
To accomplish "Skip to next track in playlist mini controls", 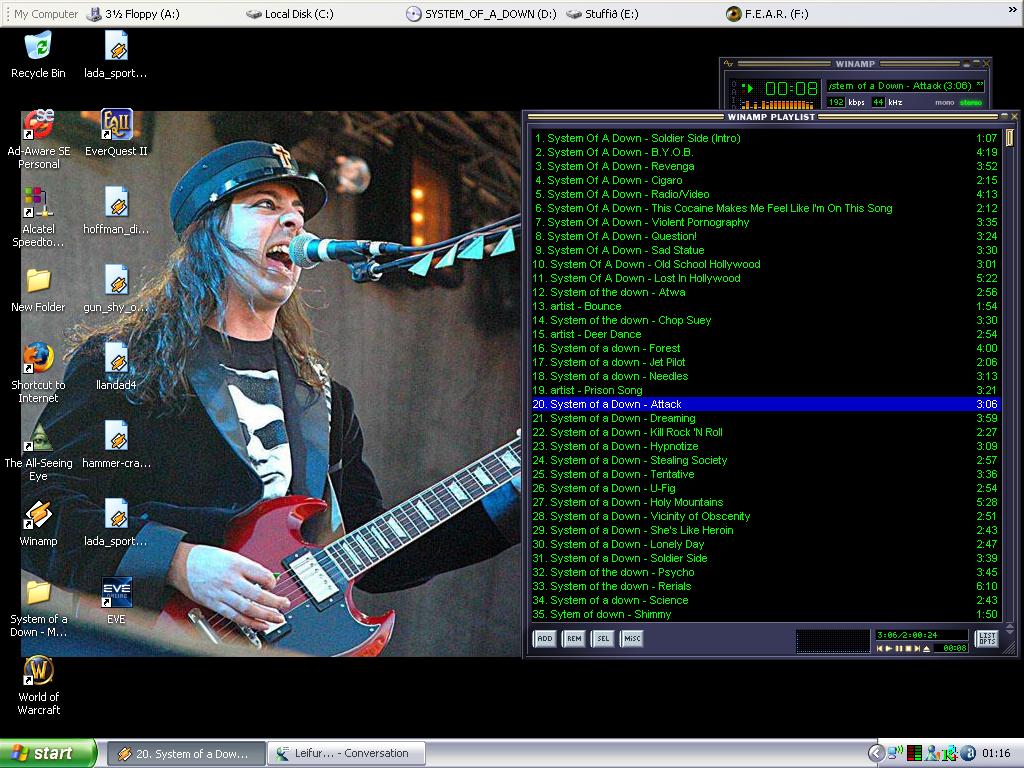I will [917, 648].
